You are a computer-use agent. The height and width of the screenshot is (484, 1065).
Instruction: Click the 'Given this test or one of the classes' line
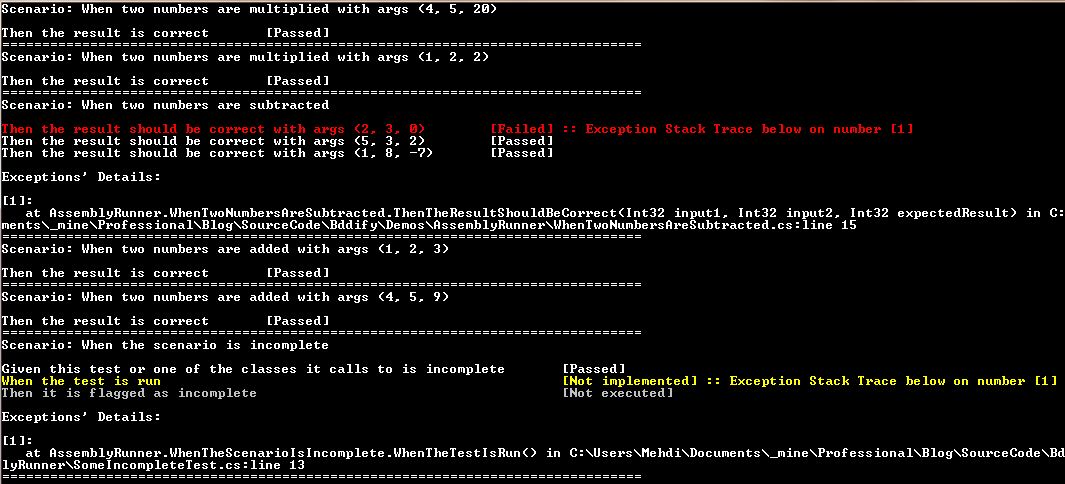coord(253,369)
